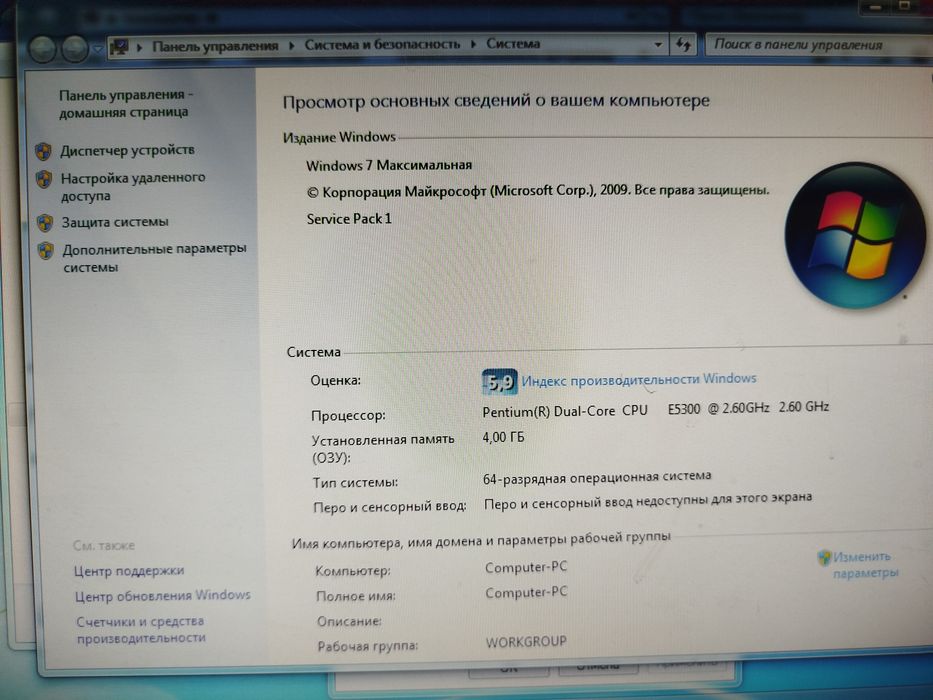Open "Центр поддержки" link
The height and width of the screenshot is (700, 933).
pos(129,571)
